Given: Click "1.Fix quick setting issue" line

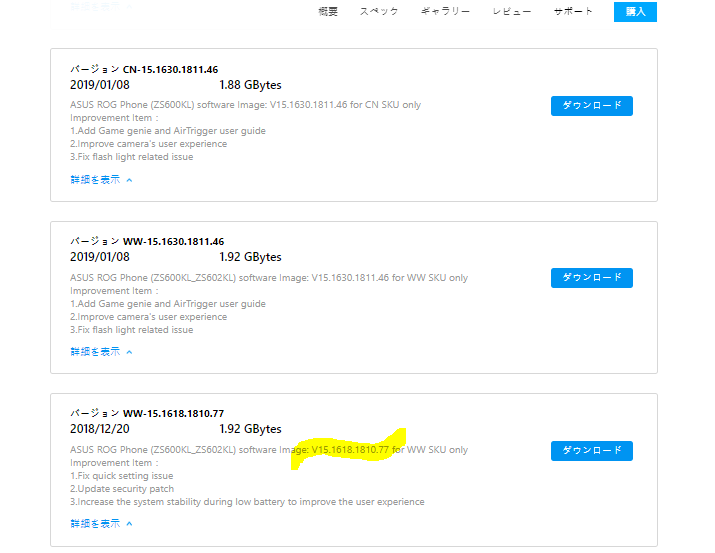Looking at the screenshot, I should tap(121, 476).
